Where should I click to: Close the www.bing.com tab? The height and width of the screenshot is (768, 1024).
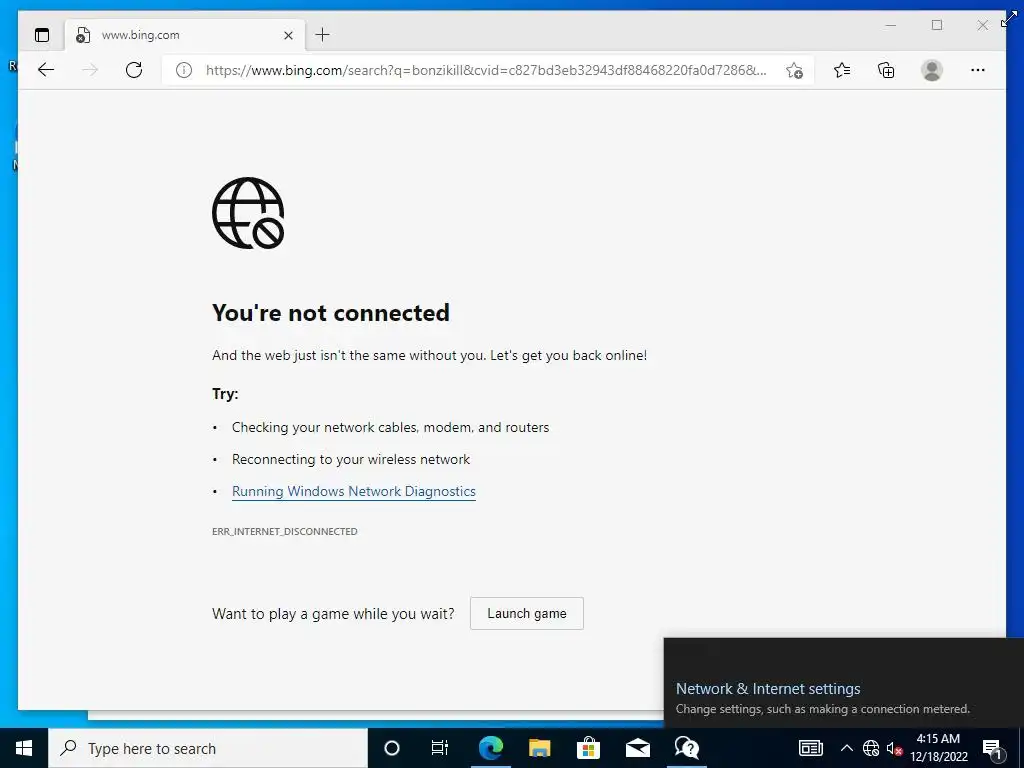[x=288, y=35]
